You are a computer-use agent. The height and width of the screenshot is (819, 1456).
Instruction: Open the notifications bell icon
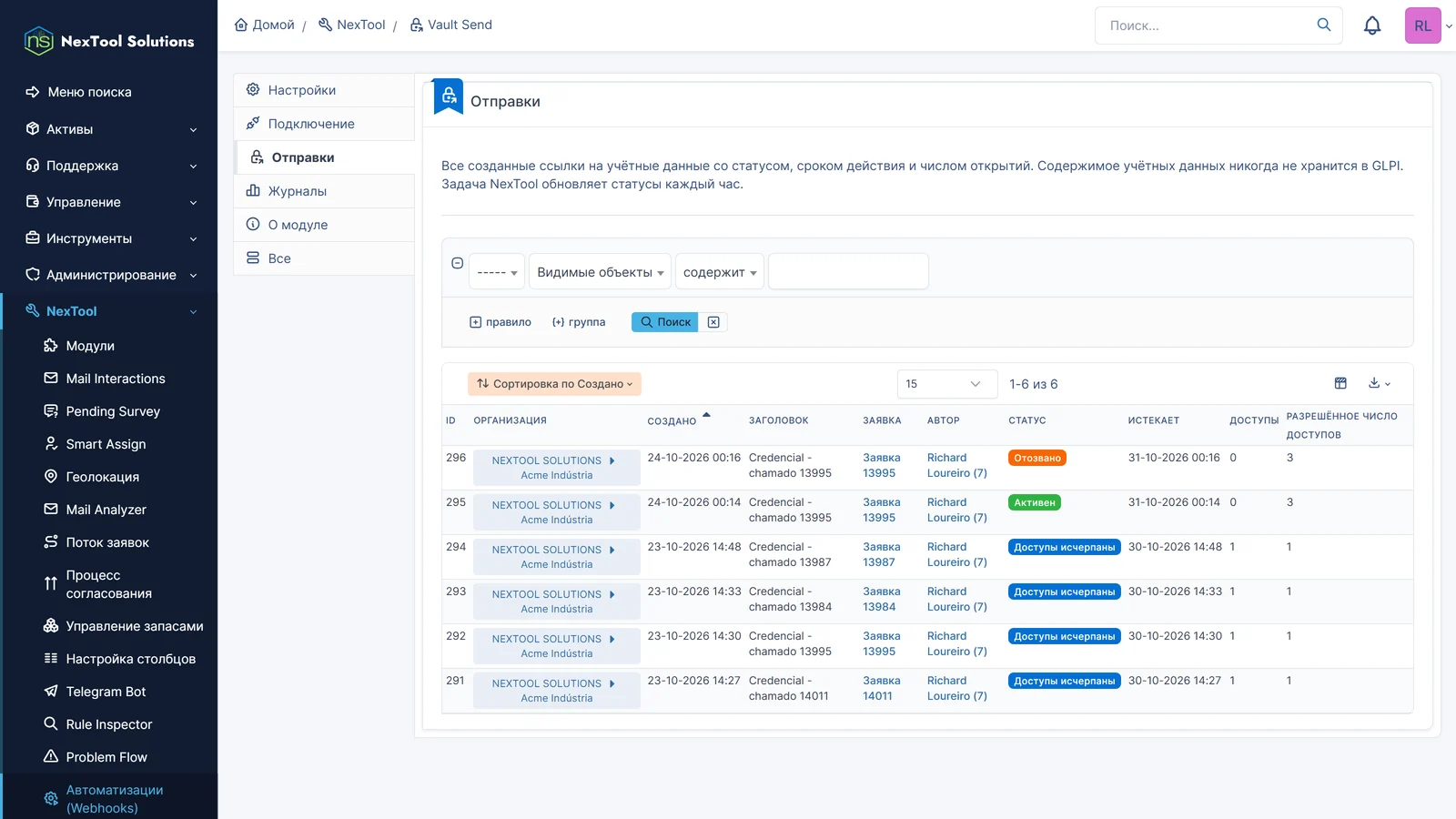click(x=1372, y=25)
